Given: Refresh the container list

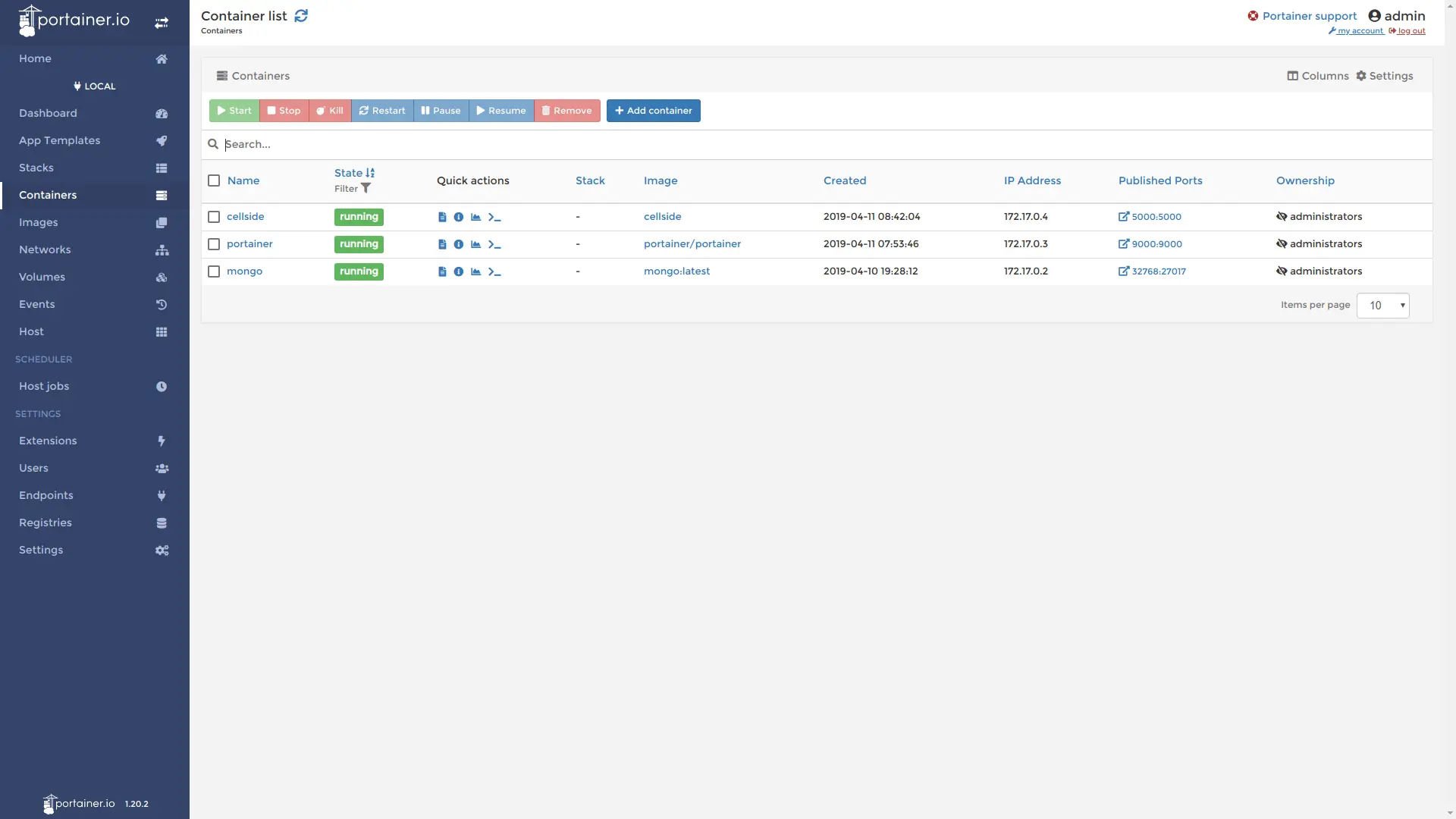Looking at the screenshot, I should tap(301, 16).
